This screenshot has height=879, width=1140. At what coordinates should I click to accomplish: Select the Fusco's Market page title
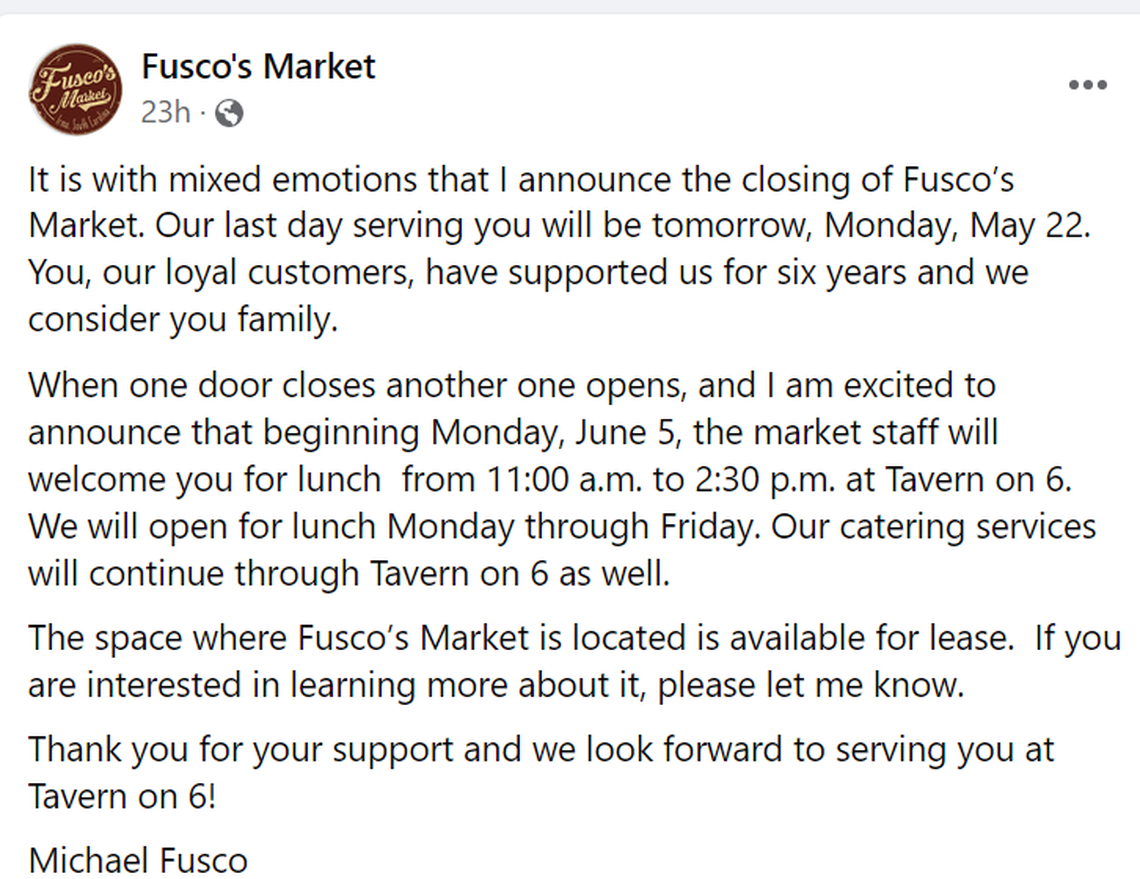click(x=258, y=66)
